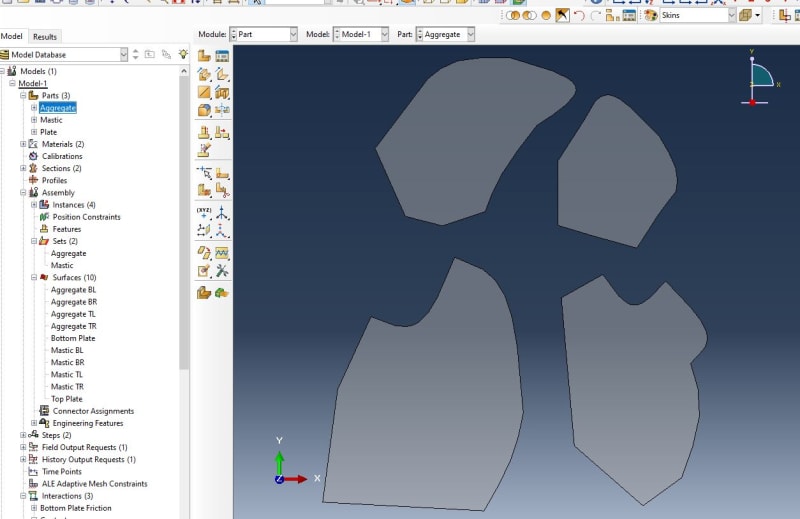The width and height of the screenshot is (800, 519).
Task: Select the Create Datum Plane tool
Action: point(204,231)
